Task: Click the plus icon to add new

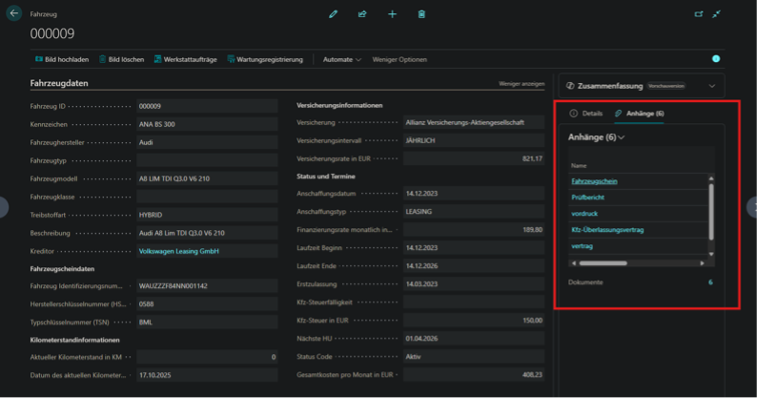Action: [392, 14]
